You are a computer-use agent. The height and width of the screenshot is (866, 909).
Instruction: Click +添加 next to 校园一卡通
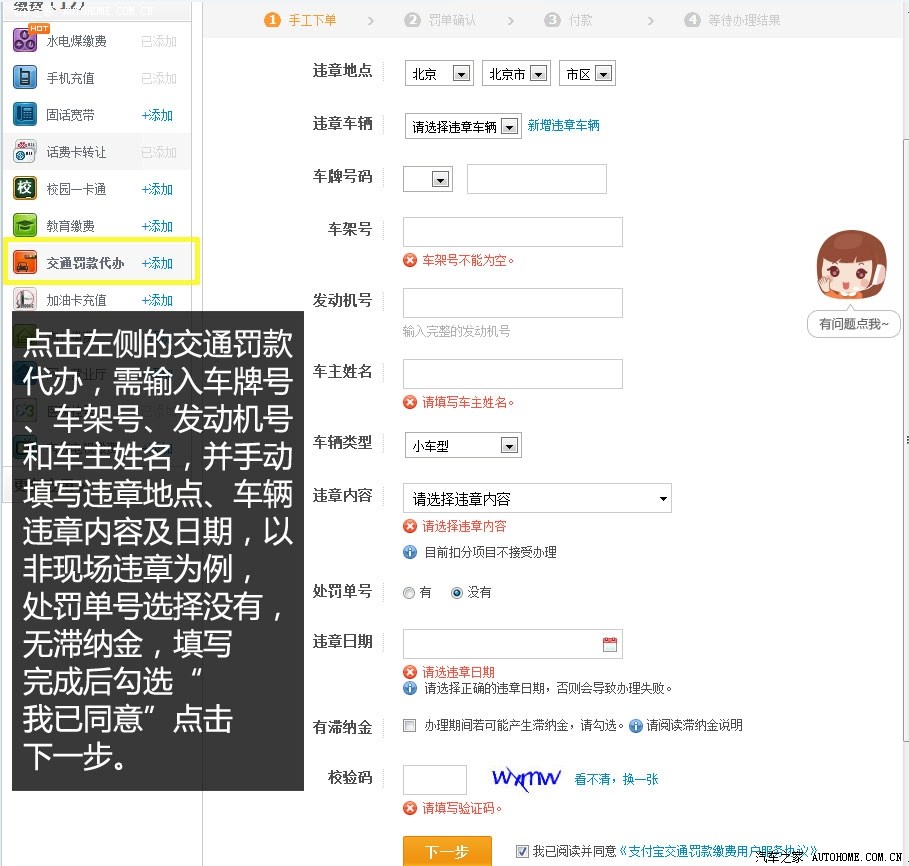click(x=157, y=189)
